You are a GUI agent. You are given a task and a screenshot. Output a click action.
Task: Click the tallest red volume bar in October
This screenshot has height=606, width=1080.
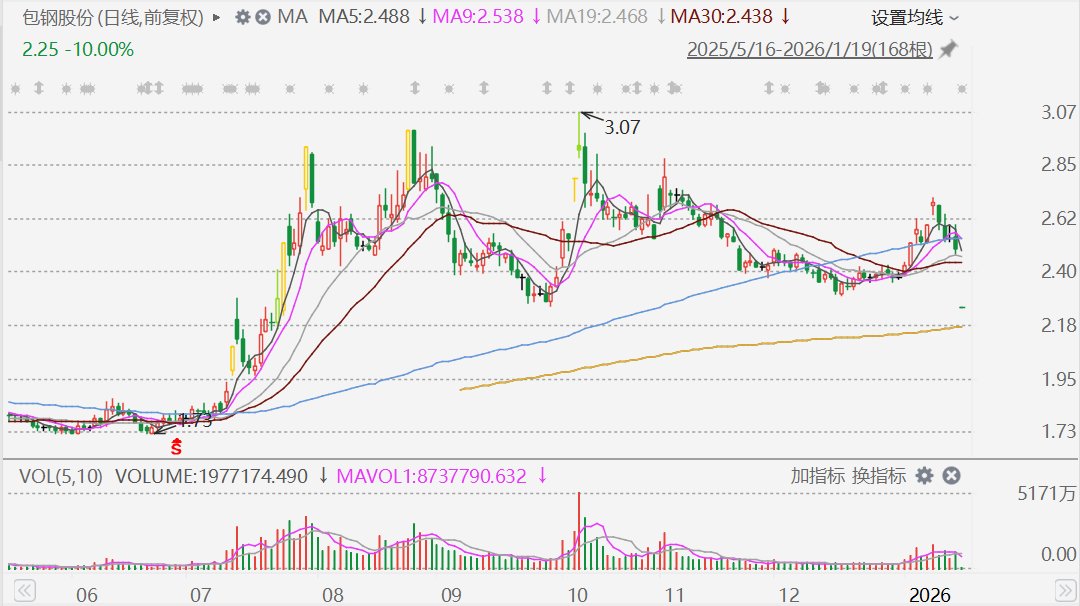tap(579, 530)
